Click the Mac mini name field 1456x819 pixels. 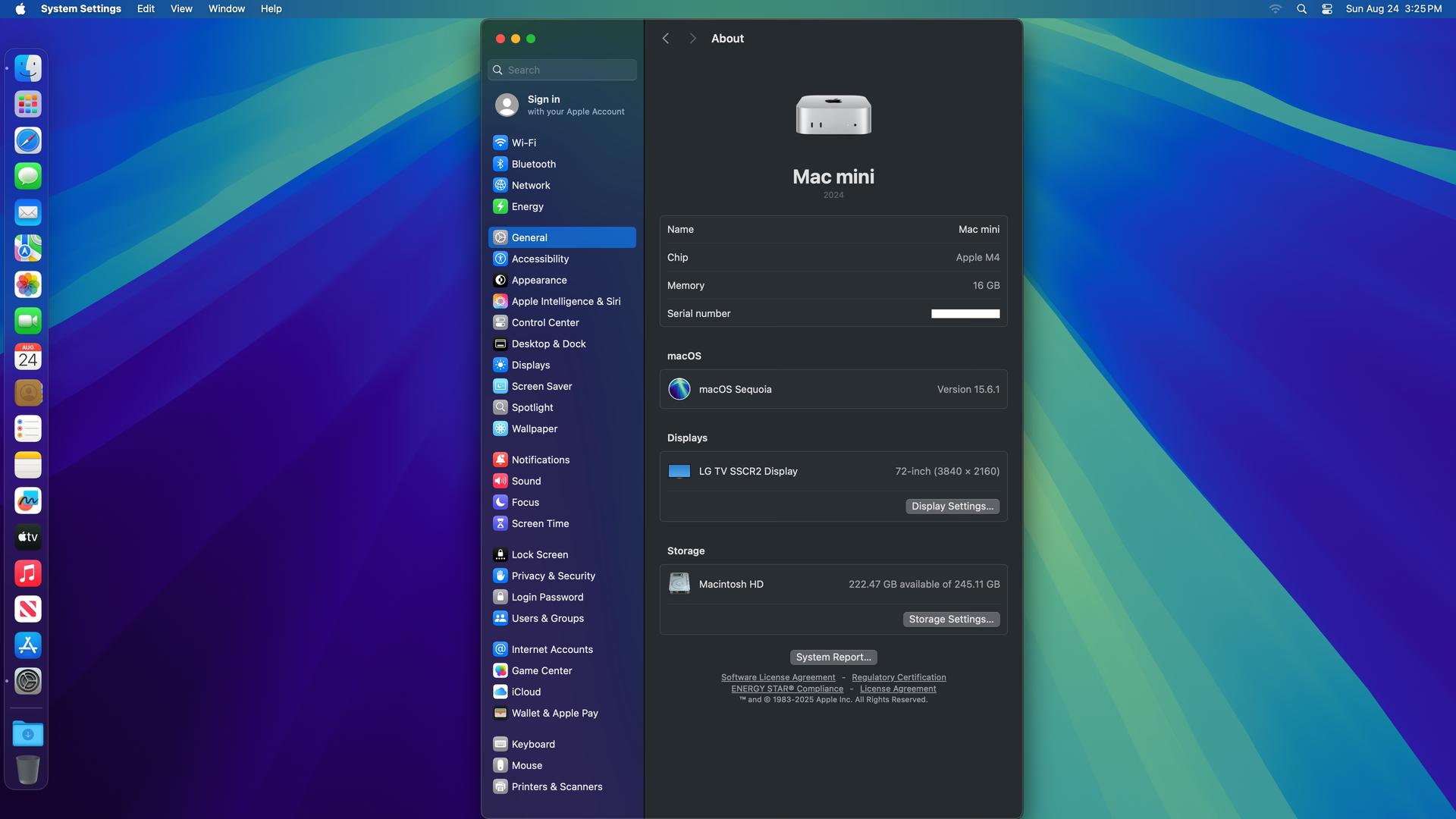coord(833,229)
